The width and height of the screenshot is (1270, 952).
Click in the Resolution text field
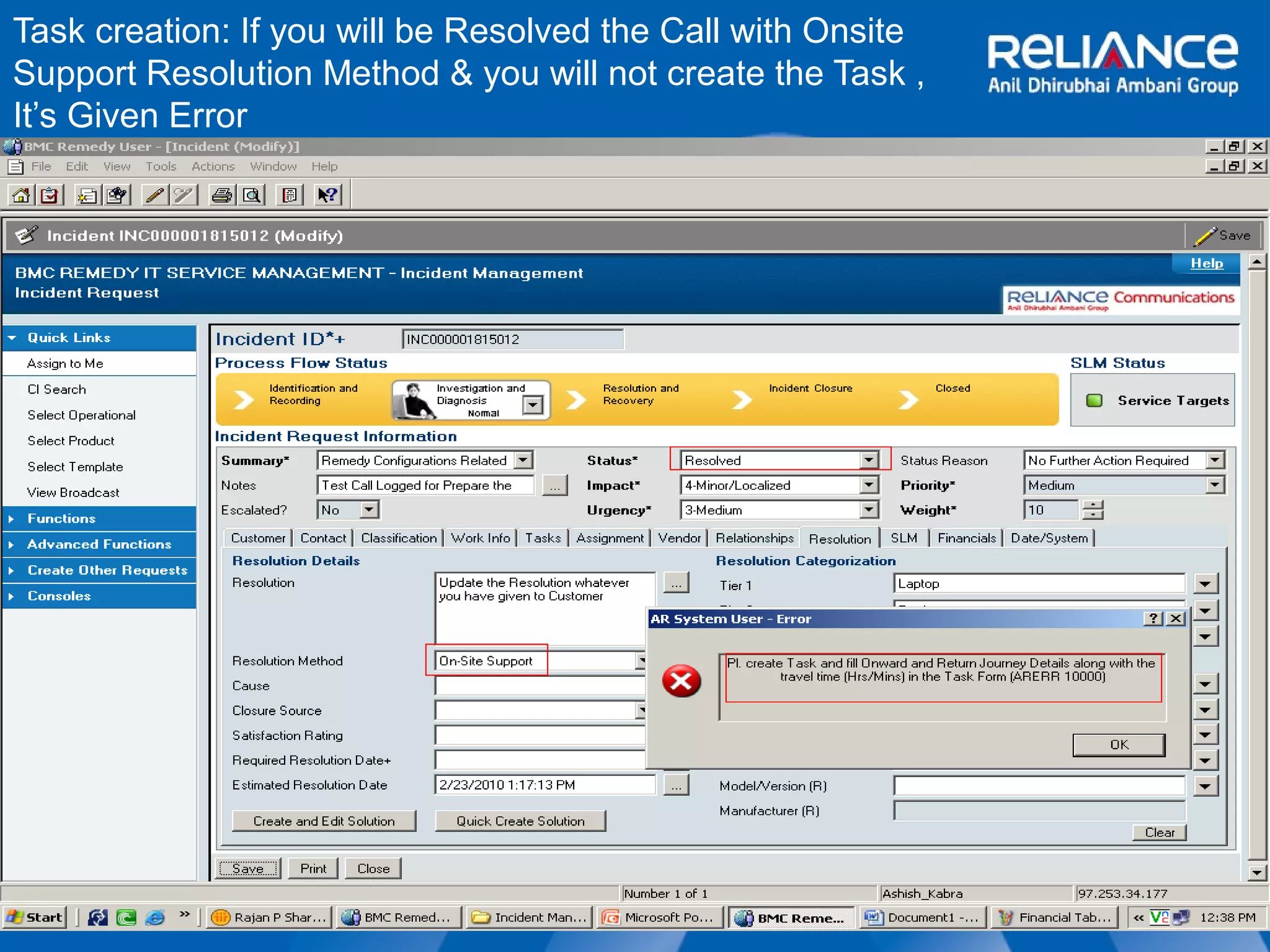[x=544, y=607]
